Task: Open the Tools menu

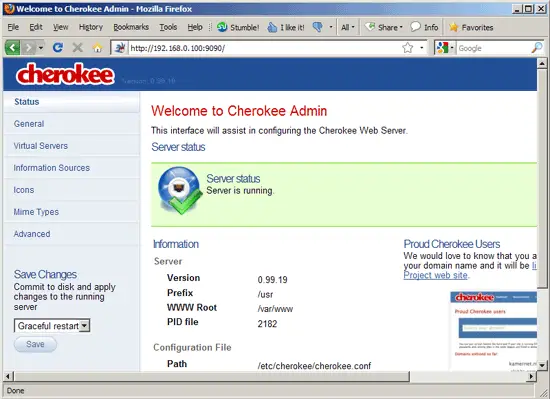Action: (x=168, y=27)
